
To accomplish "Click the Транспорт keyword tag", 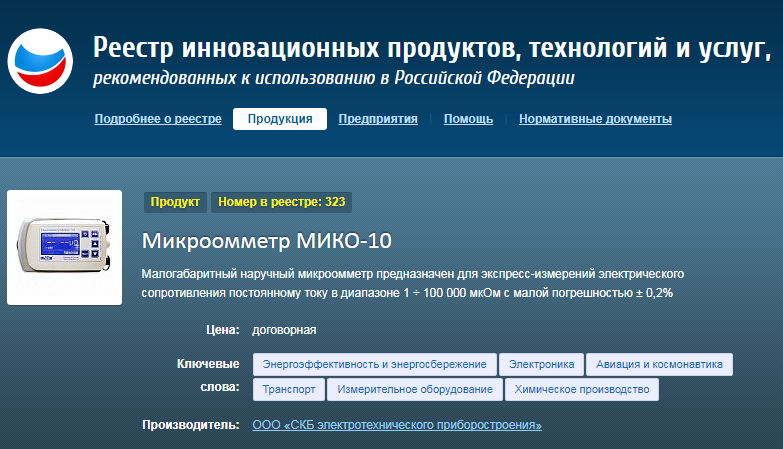I will [x=289, y=389].
